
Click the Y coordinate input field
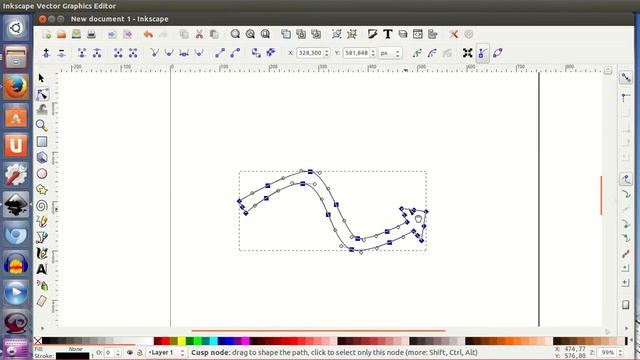tap(356, 53)
